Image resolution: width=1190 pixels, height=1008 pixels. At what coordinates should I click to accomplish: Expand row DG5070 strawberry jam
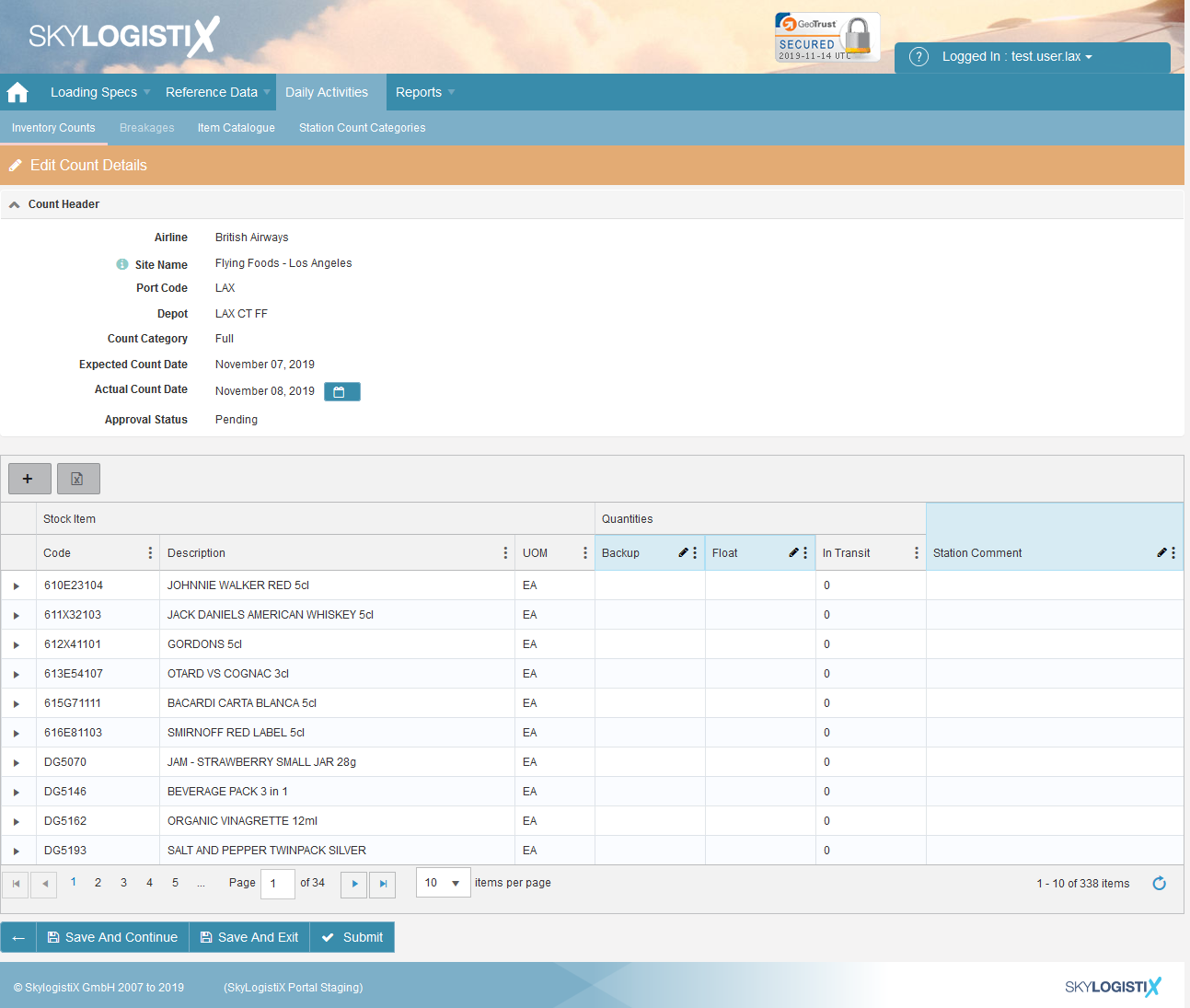17,763
